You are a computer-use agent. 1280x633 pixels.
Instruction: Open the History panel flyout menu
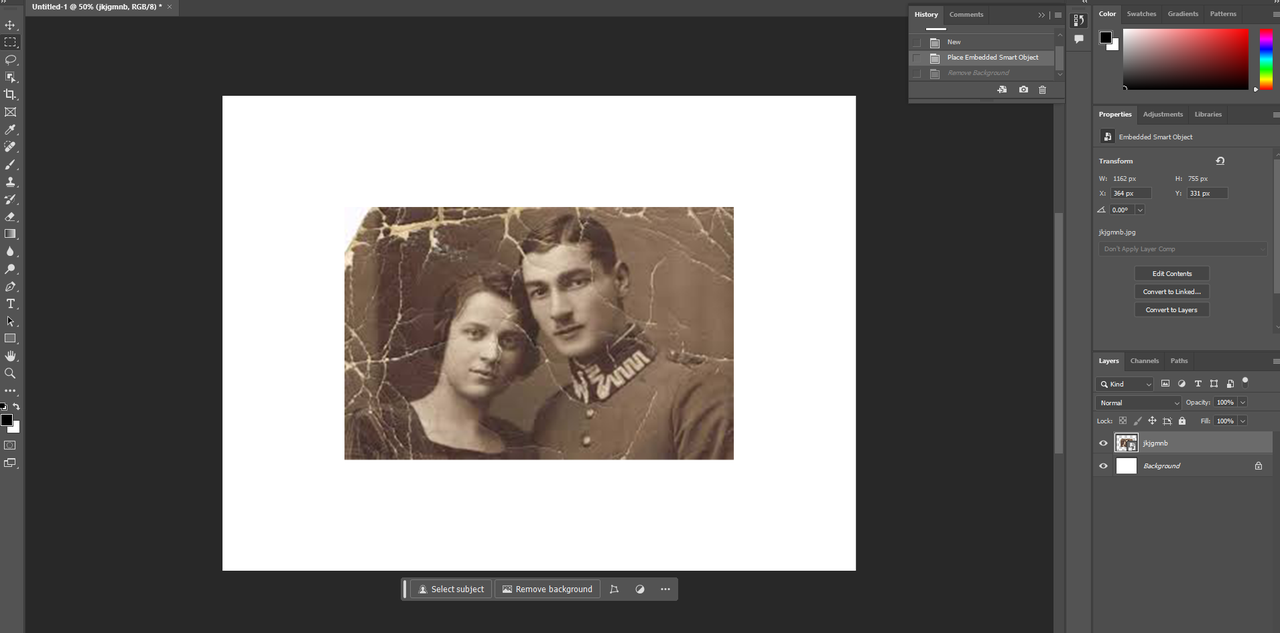pos(1058,15)
